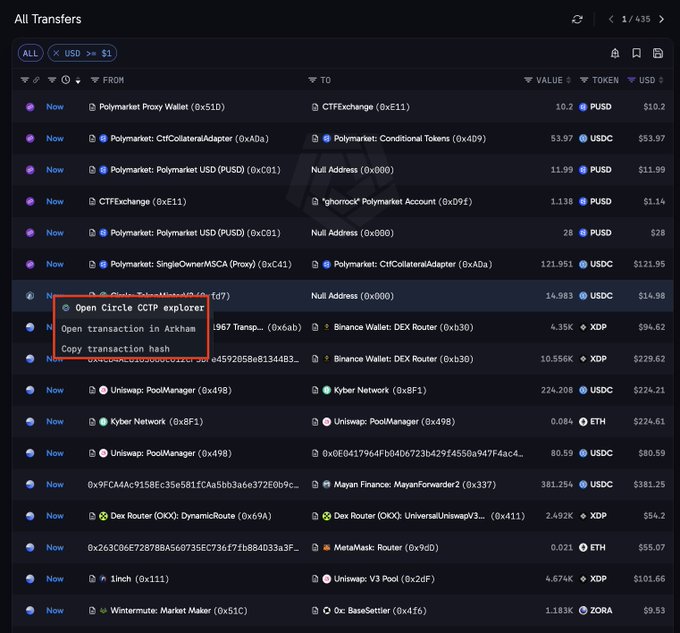The height and width of the screenshot is (633, 680).
Task: Remove the USD >= $1 filter
Action: [56, 53]
